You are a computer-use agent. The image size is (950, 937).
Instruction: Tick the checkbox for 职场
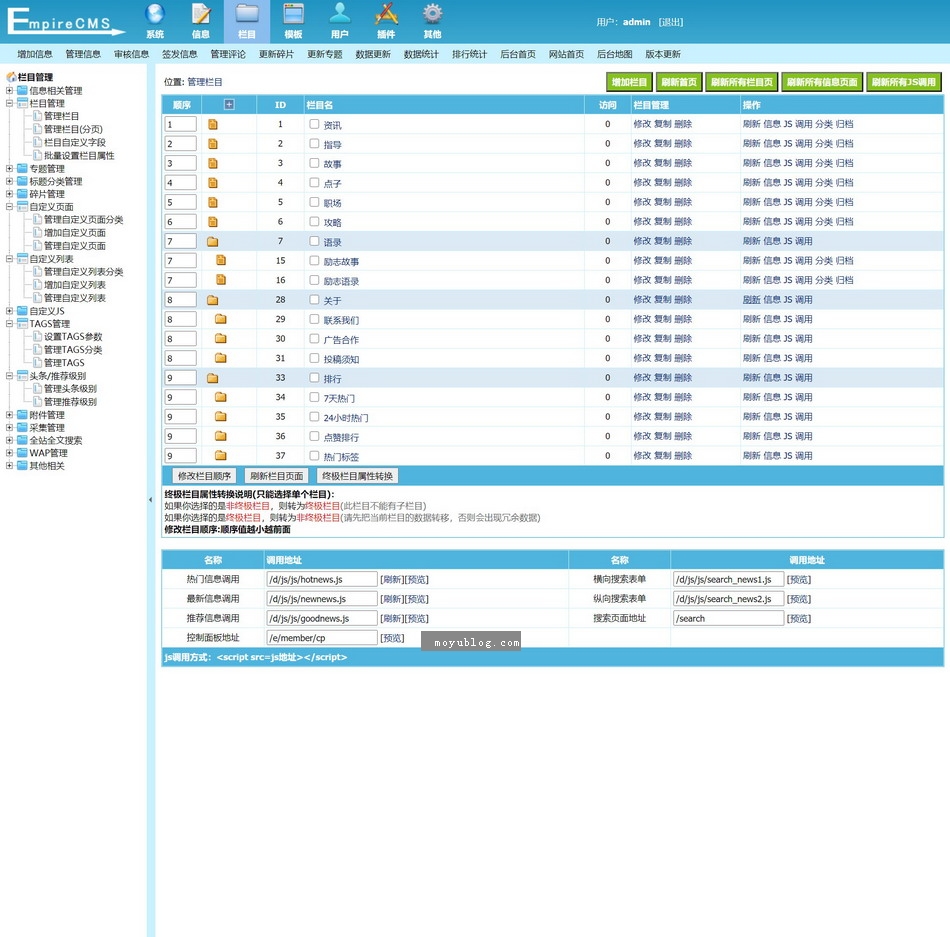pyautogui.click(x=314, y=202)
